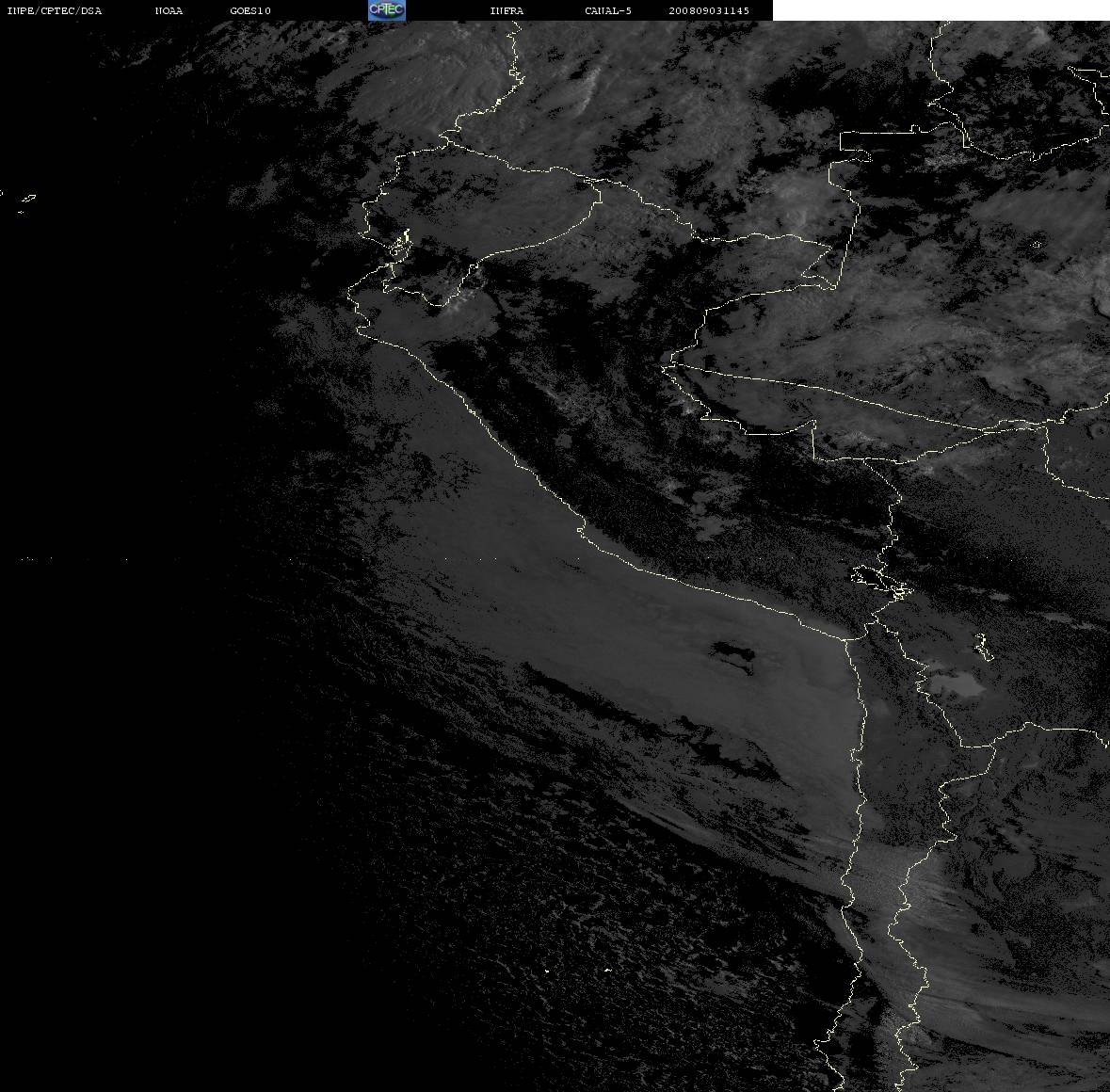
Task: Click the NOAA label in header
Action: 169,10
